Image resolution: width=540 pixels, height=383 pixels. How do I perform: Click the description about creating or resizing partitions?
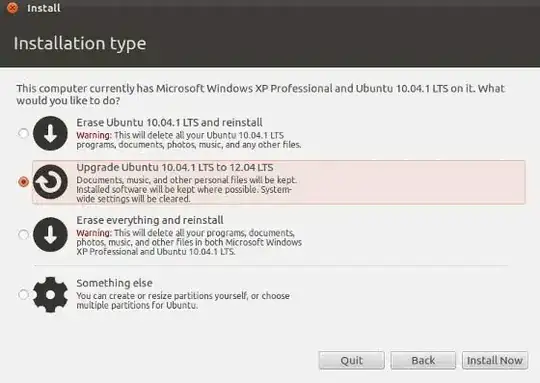tap(183, 300)
